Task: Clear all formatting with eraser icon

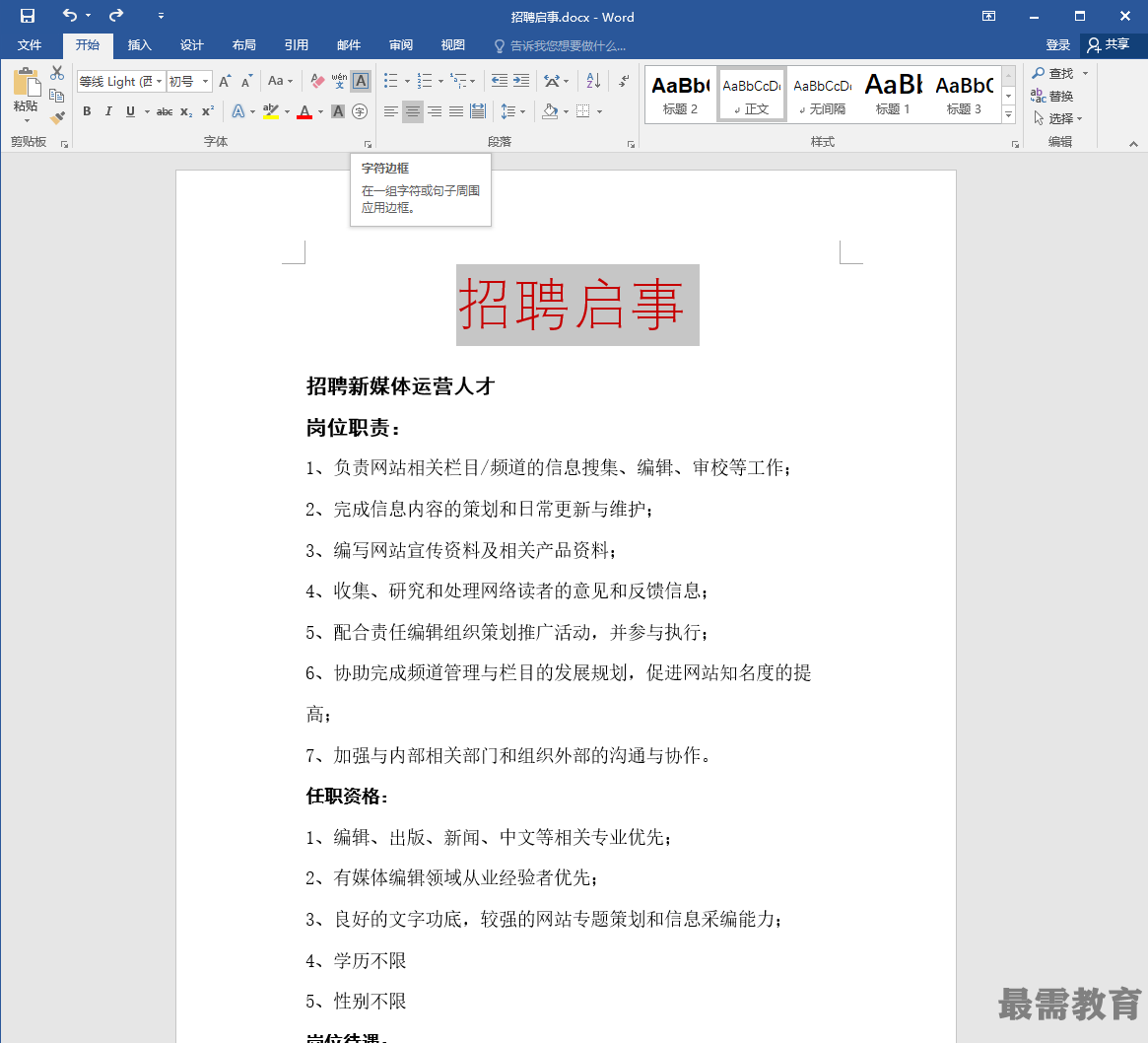Action: [x=317, y=81]
